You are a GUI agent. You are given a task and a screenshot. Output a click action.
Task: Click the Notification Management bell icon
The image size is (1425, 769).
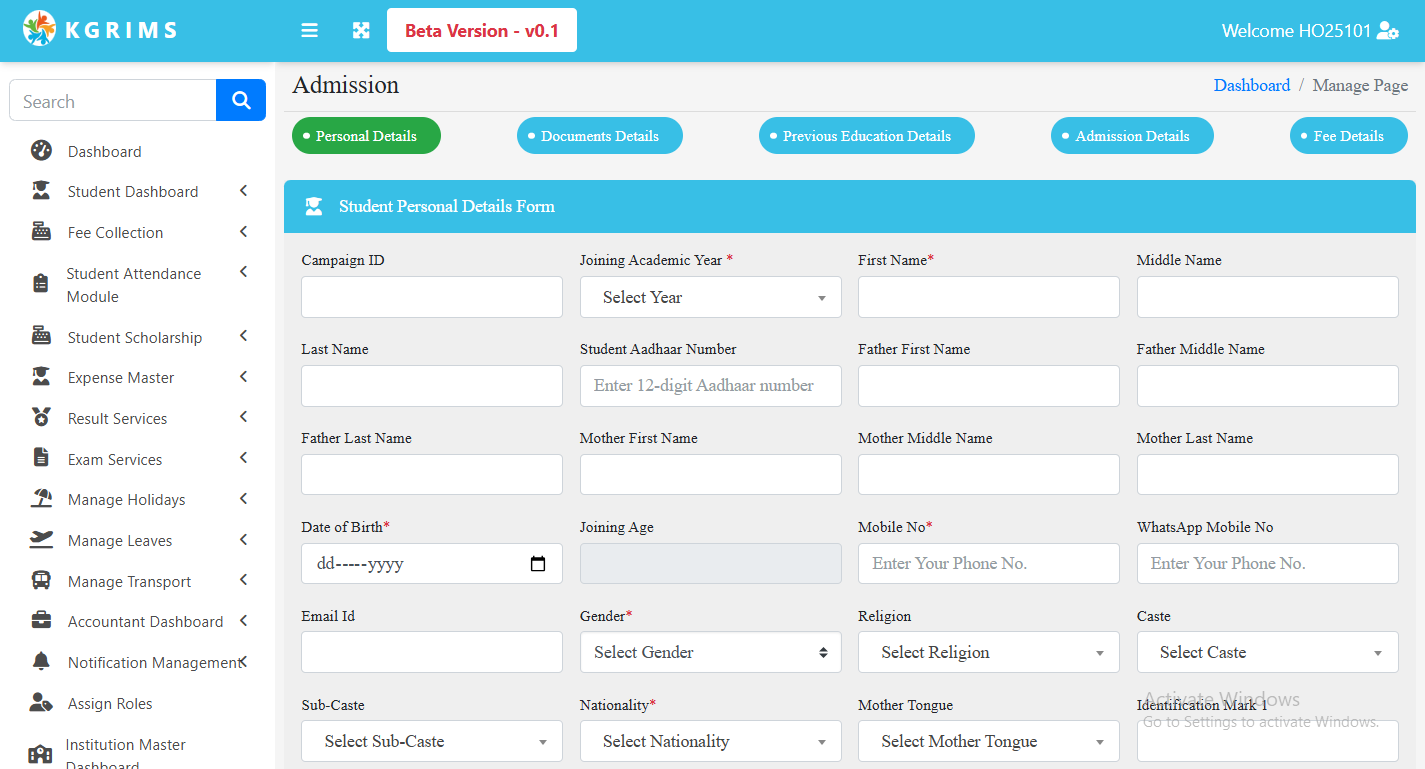pos(41,662)
